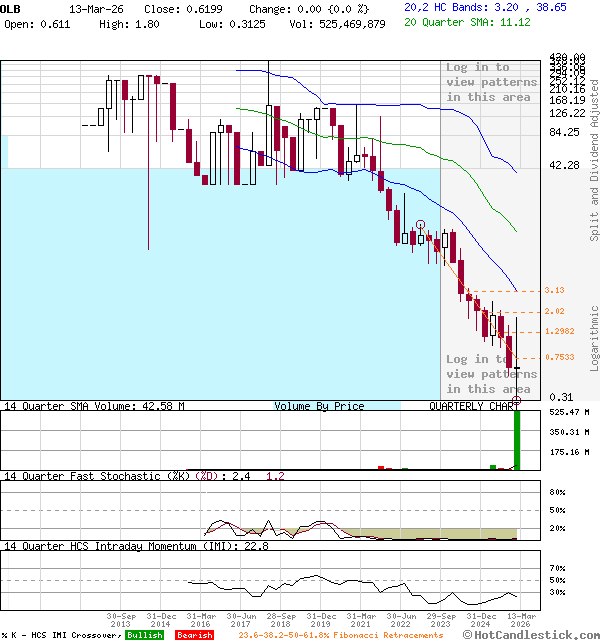Screen dimensions: 600x640
Task: Click the Volume By Price label
Action: pos(319,407)
